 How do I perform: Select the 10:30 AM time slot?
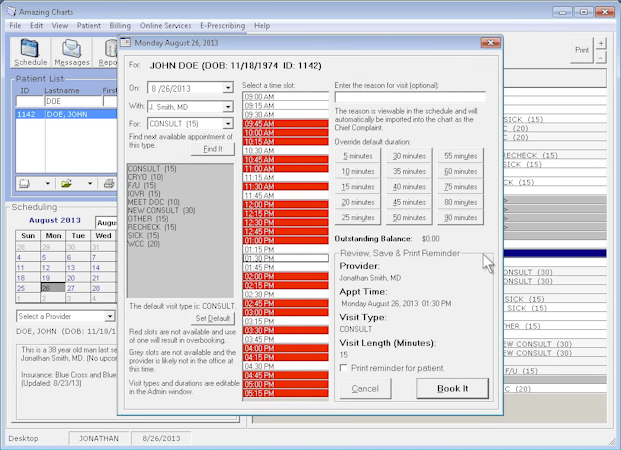pos(286,151)
